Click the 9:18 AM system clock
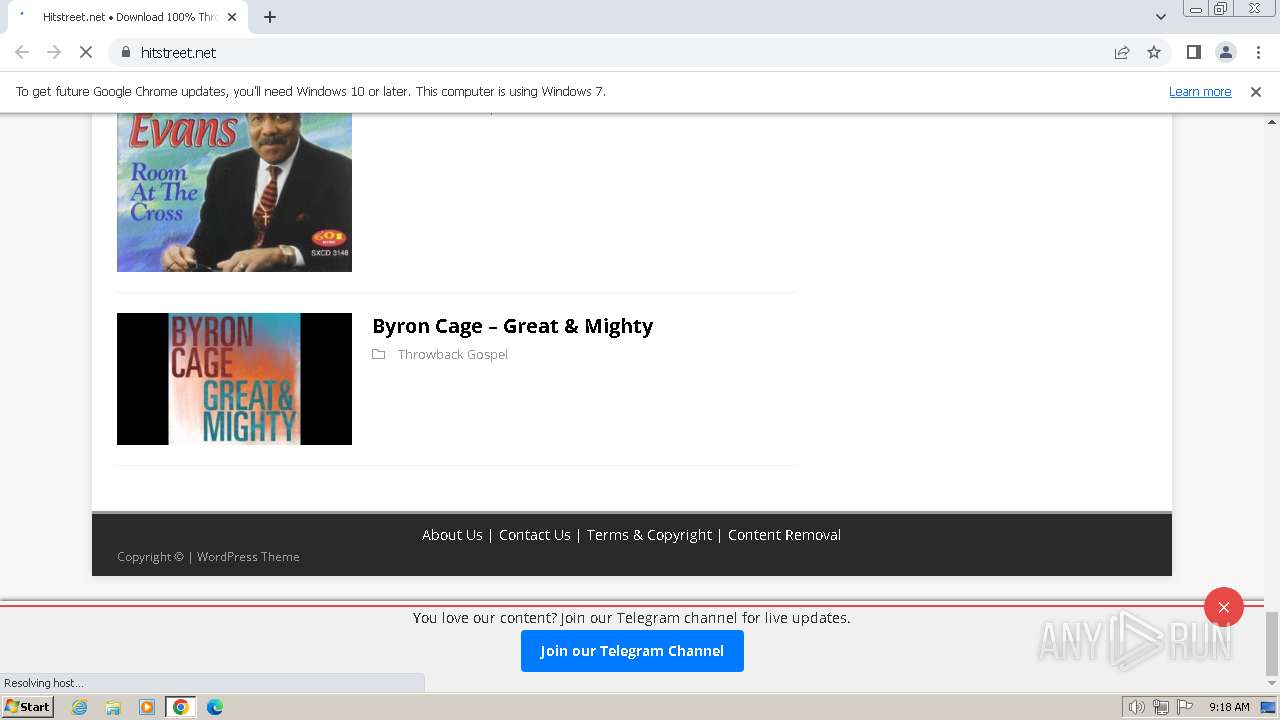 click(1229, 707)
